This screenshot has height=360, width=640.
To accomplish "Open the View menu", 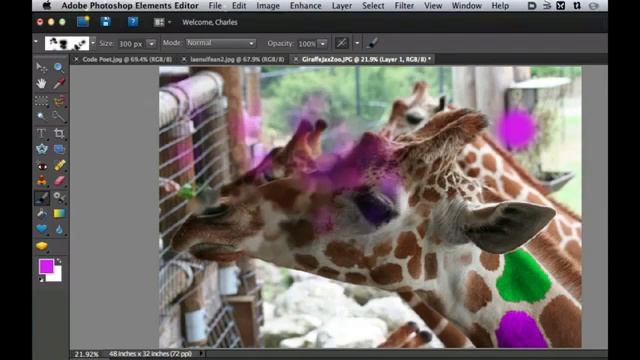I will pyautogui.click(x=433, y=6).
